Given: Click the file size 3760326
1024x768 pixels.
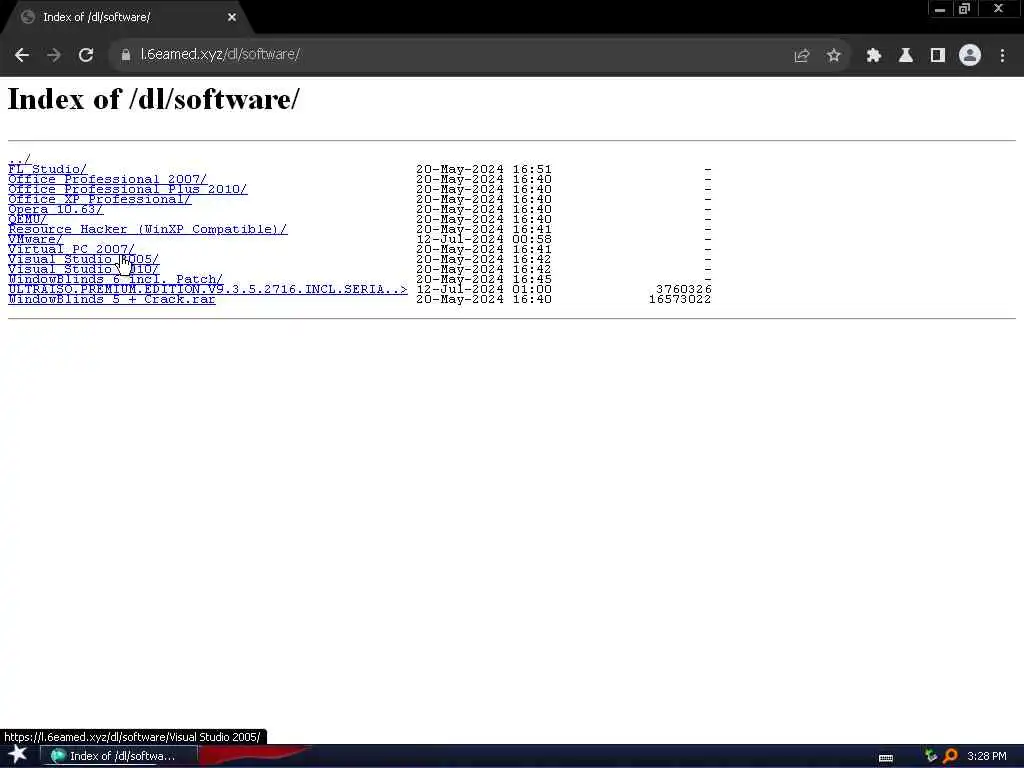Looking at the screenshot, I should 684,289.
